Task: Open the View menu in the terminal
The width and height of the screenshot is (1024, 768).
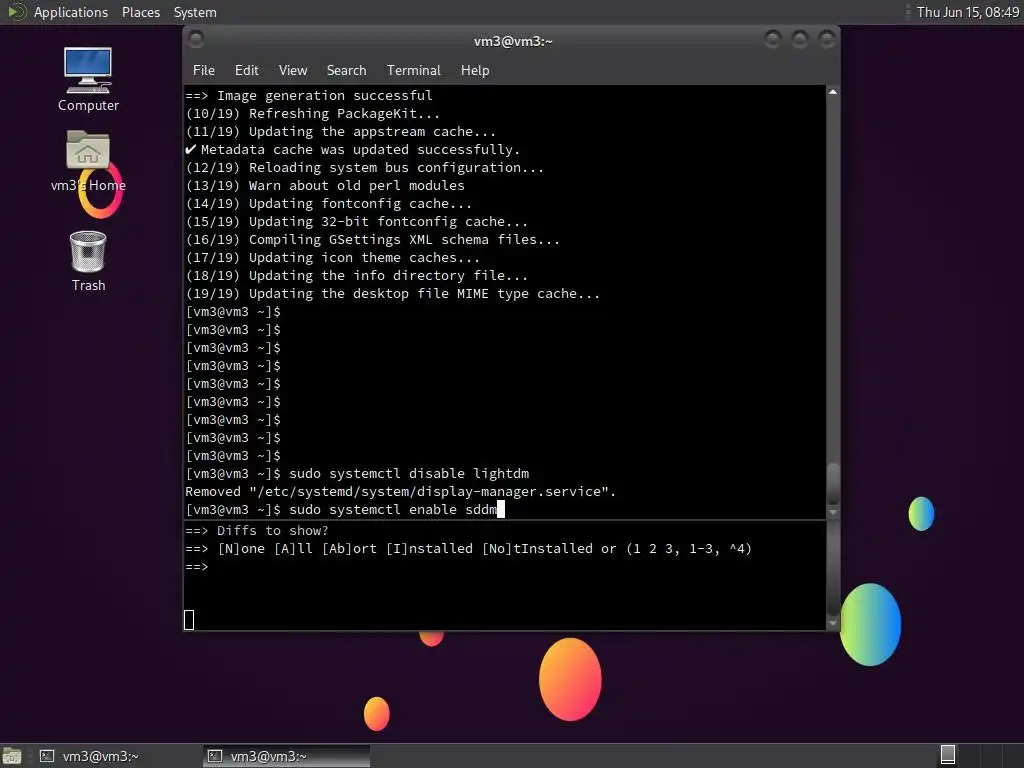Action: (293, 70)
